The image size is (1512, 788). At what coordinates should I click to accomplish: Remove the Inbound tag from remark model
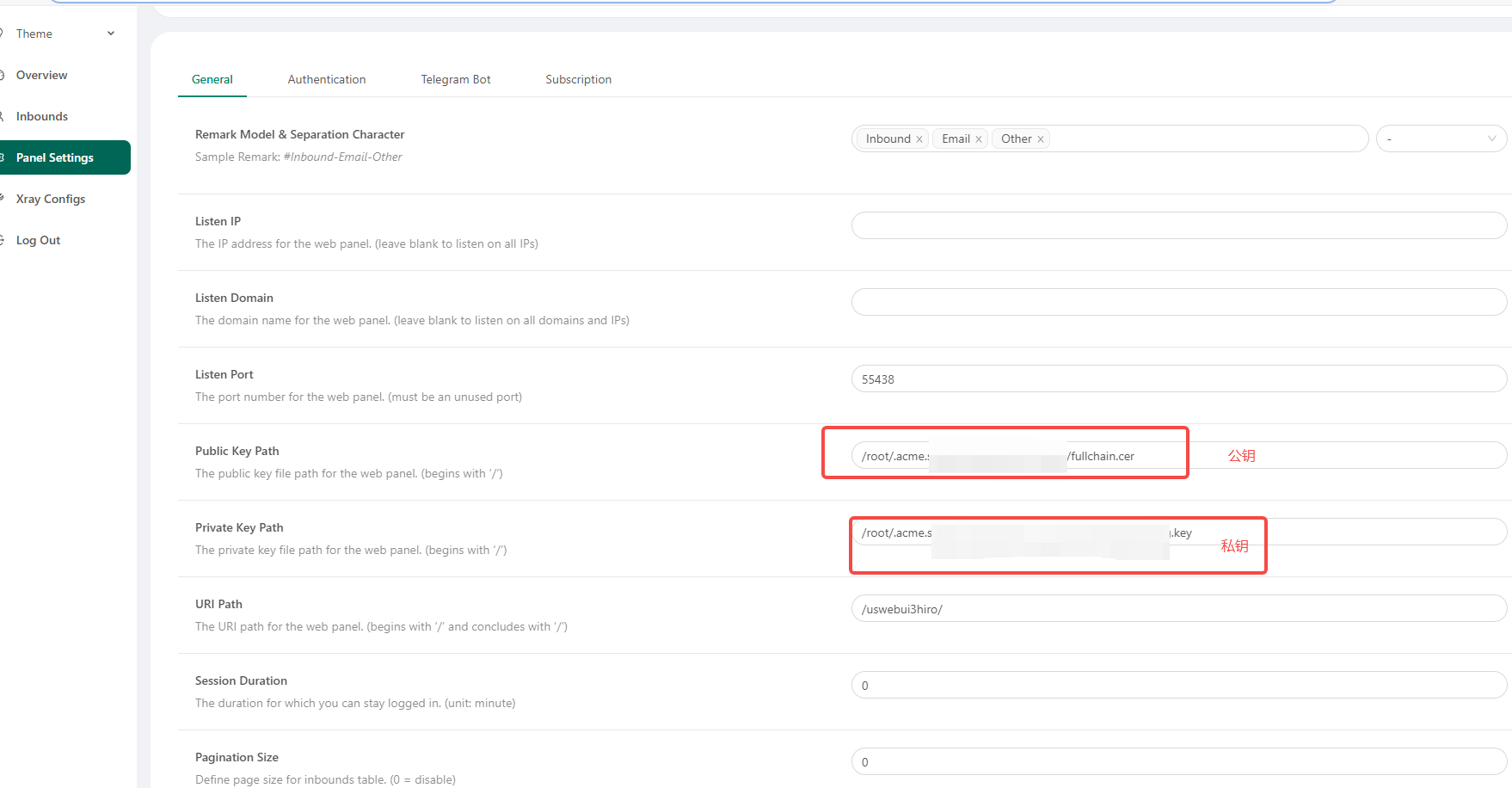pyautogui.click(x=919, y=139)
